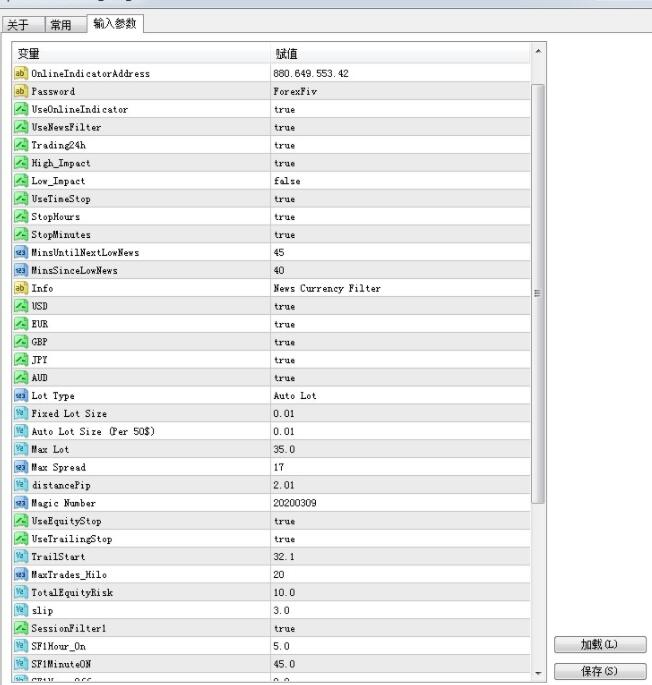This screenshot has width=652, height=685.
Task: Select the UseTrailingStop variable name
Action: pos(72,539)
